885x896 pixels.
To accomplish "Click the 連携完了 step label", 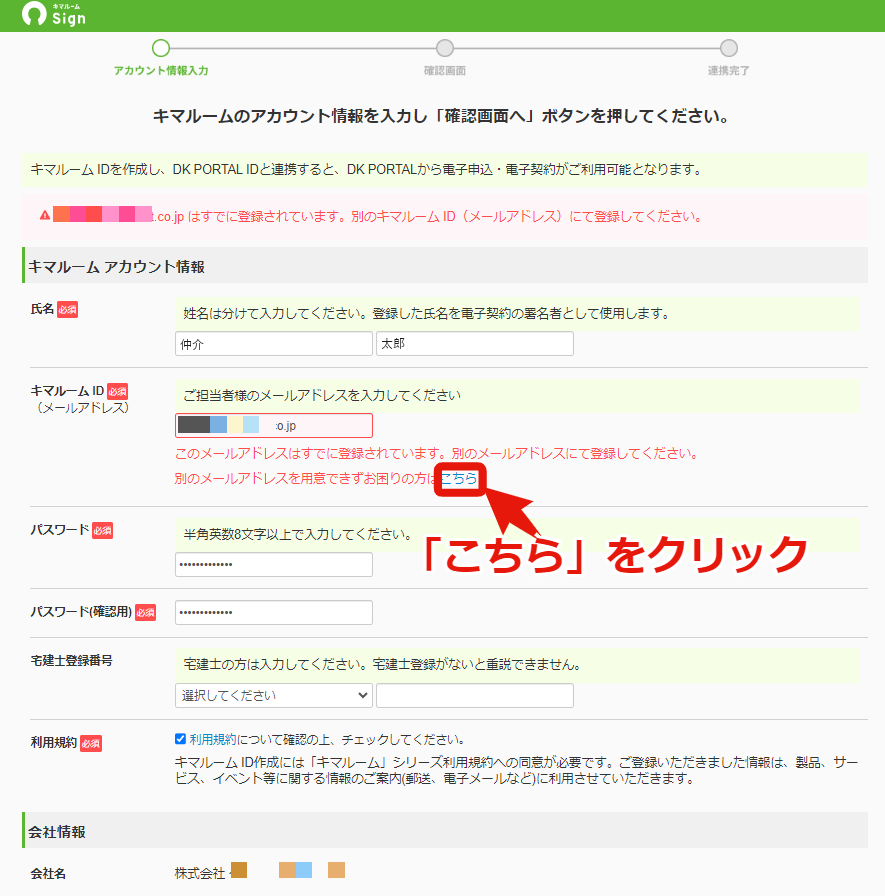I will click(x=728, y=71).
